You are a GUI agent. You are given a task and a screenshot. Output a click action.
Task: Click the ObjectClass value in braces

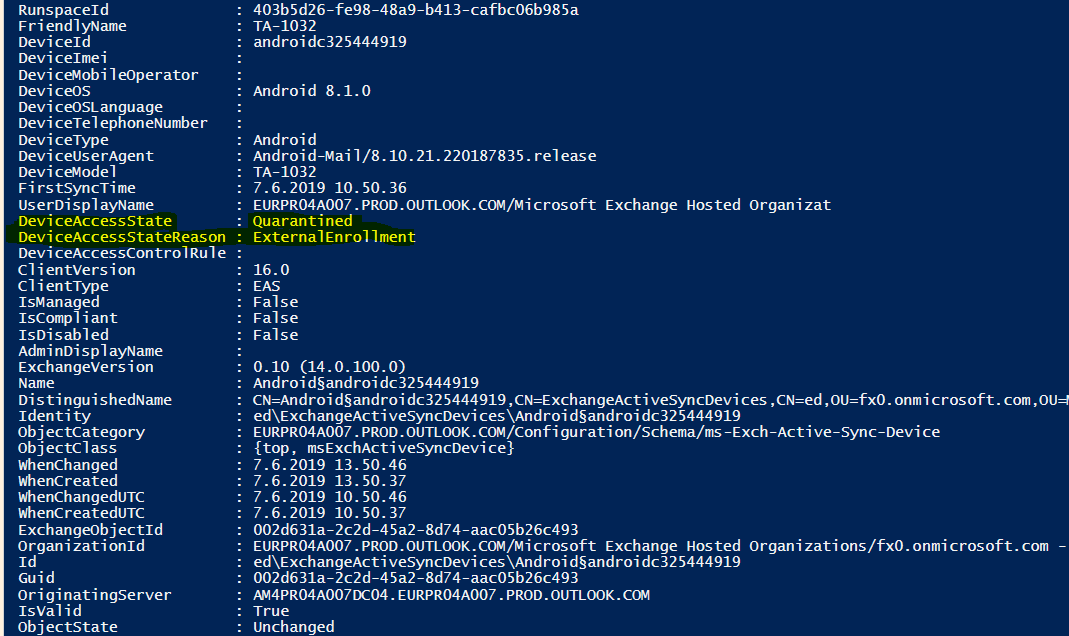pos(383,448)
